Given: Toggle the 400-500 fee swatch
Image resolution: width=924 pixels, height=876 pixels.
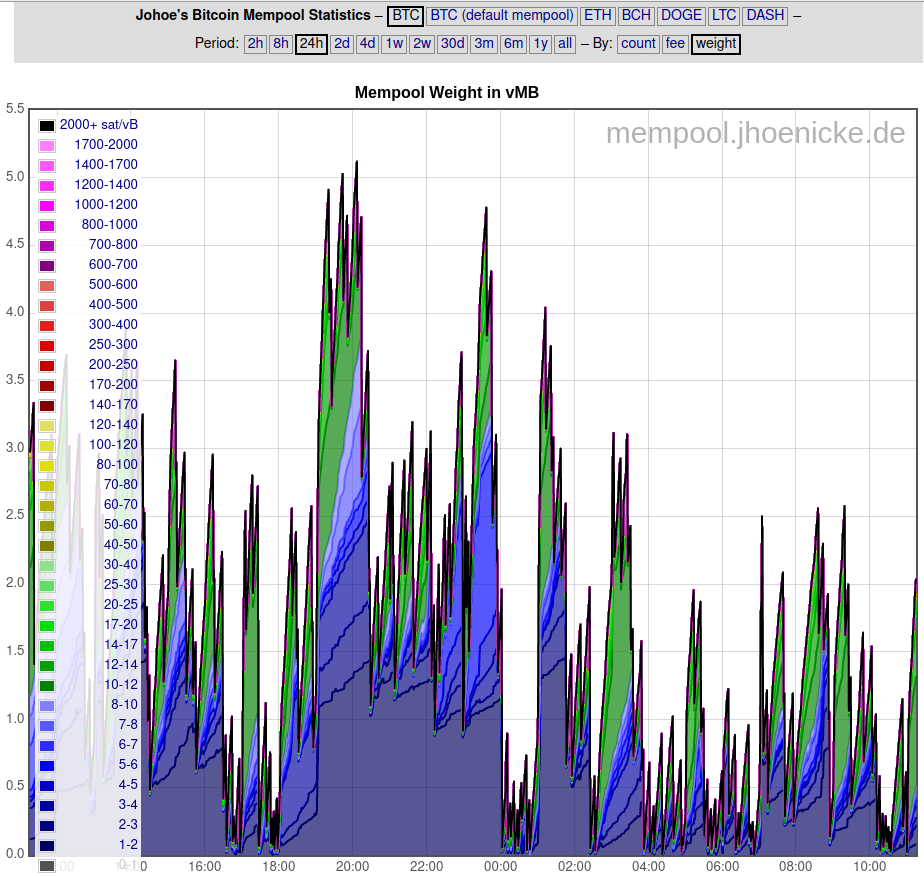Looking at the screenshot, I should click(x=47, y=306).
